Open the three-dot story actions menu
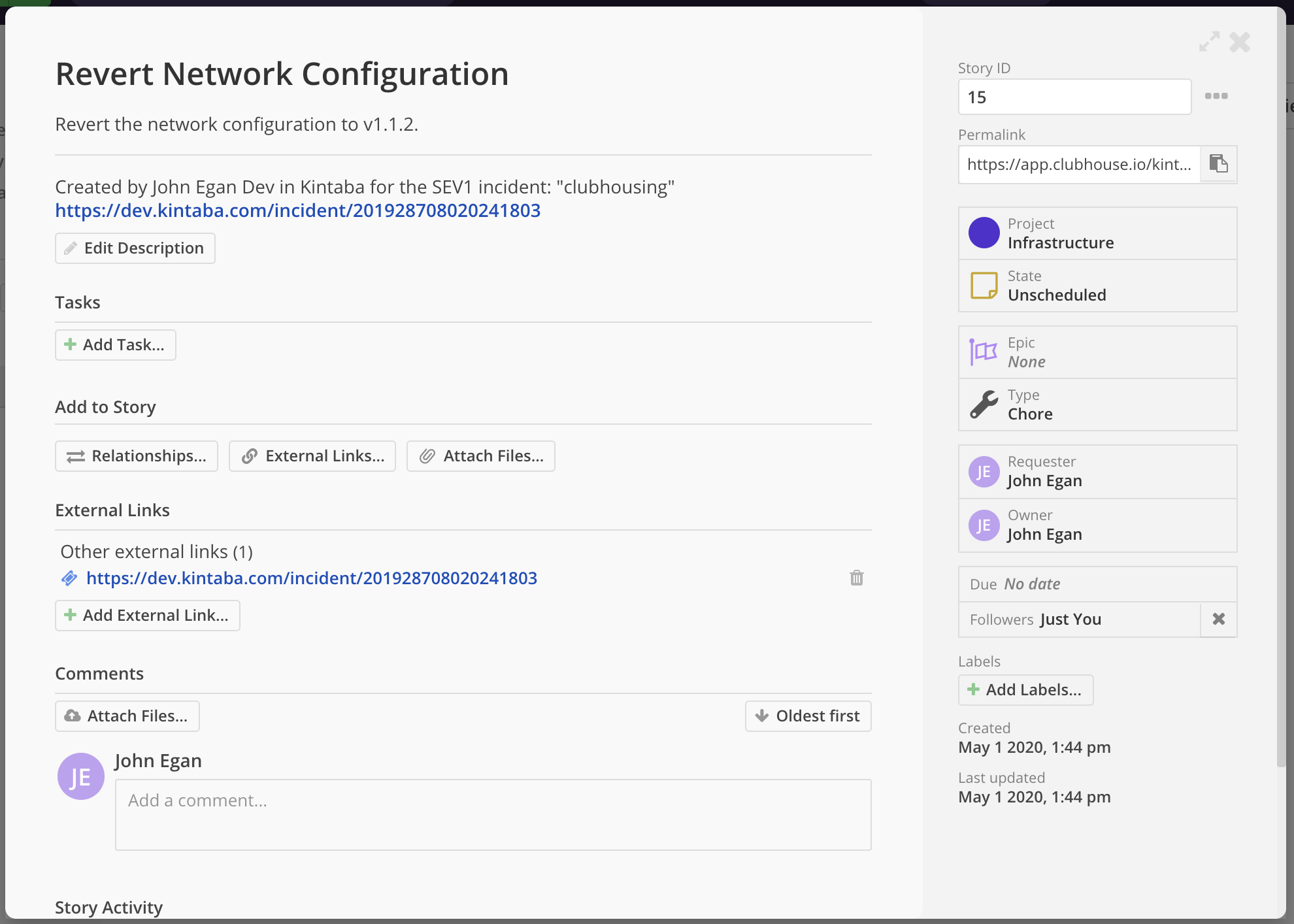 pyautogui.click(x=1216, y=96)
